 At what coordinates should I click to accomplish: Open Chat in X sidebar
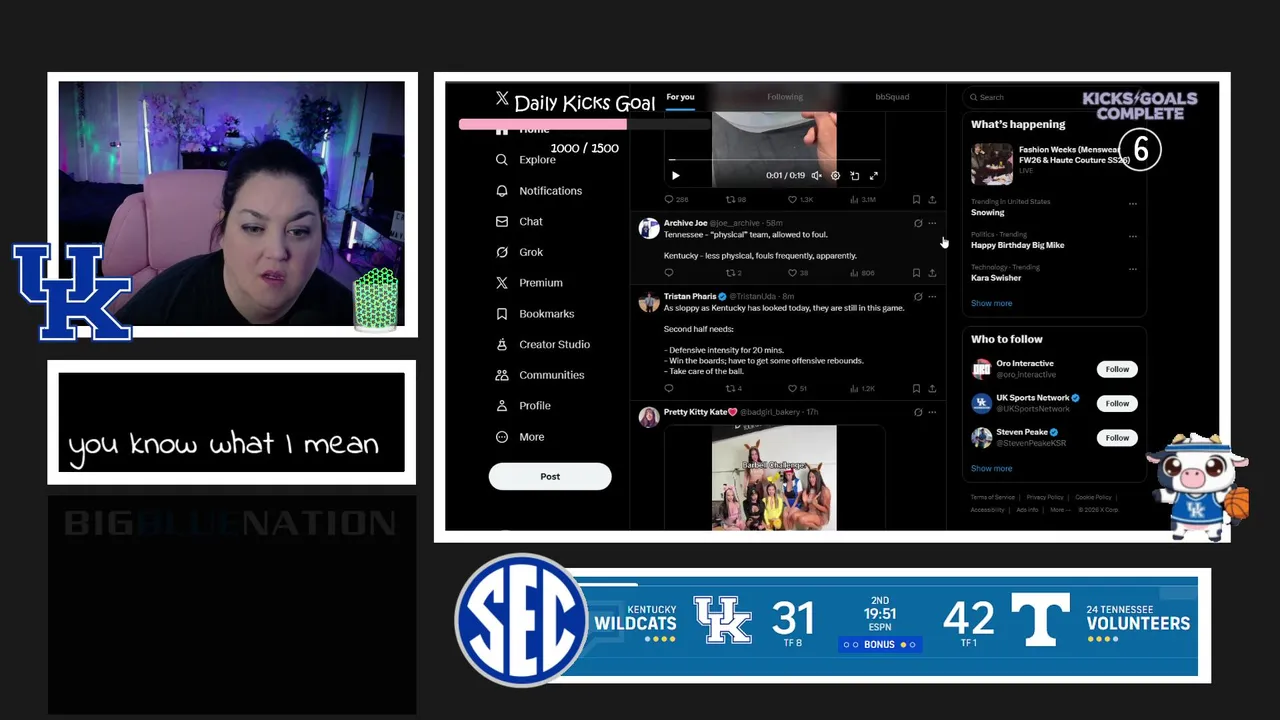(x=519, y=221)
